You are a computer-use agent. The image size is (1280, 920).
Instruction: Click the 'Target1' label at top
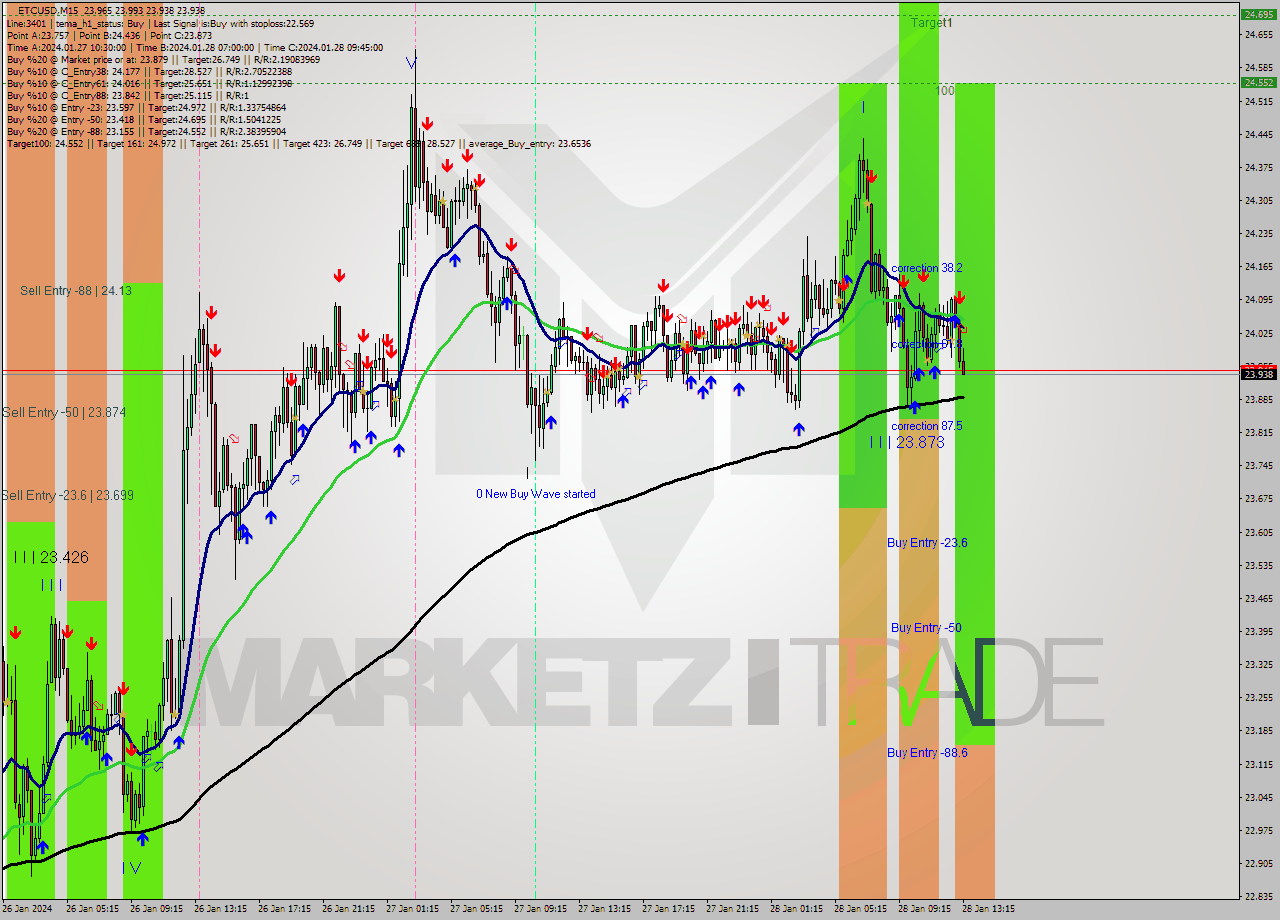[x=931, y=22]
